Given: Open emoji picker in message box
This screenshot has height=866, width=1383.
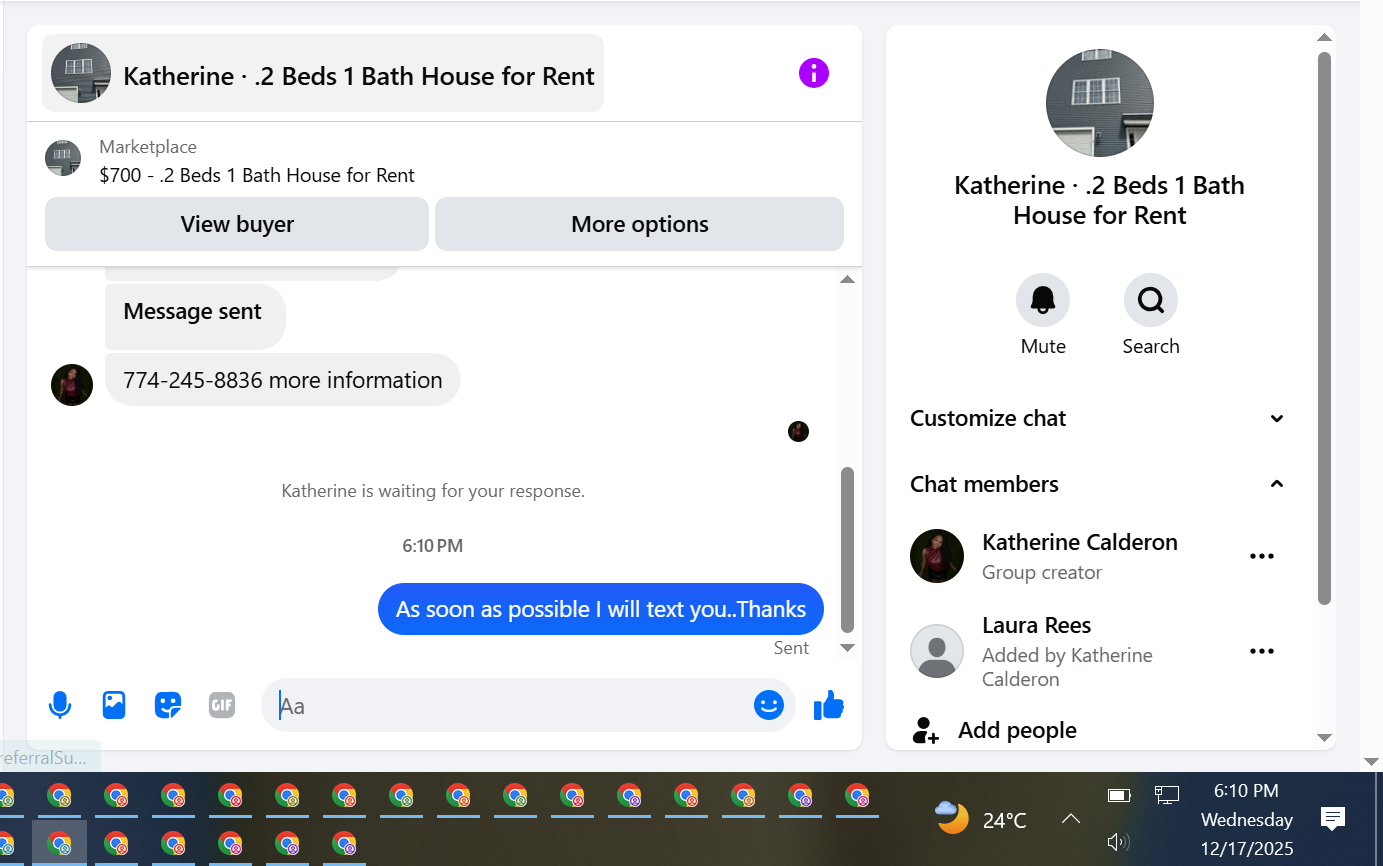Looking at the screenshot, I should click(x=768, y=705).
